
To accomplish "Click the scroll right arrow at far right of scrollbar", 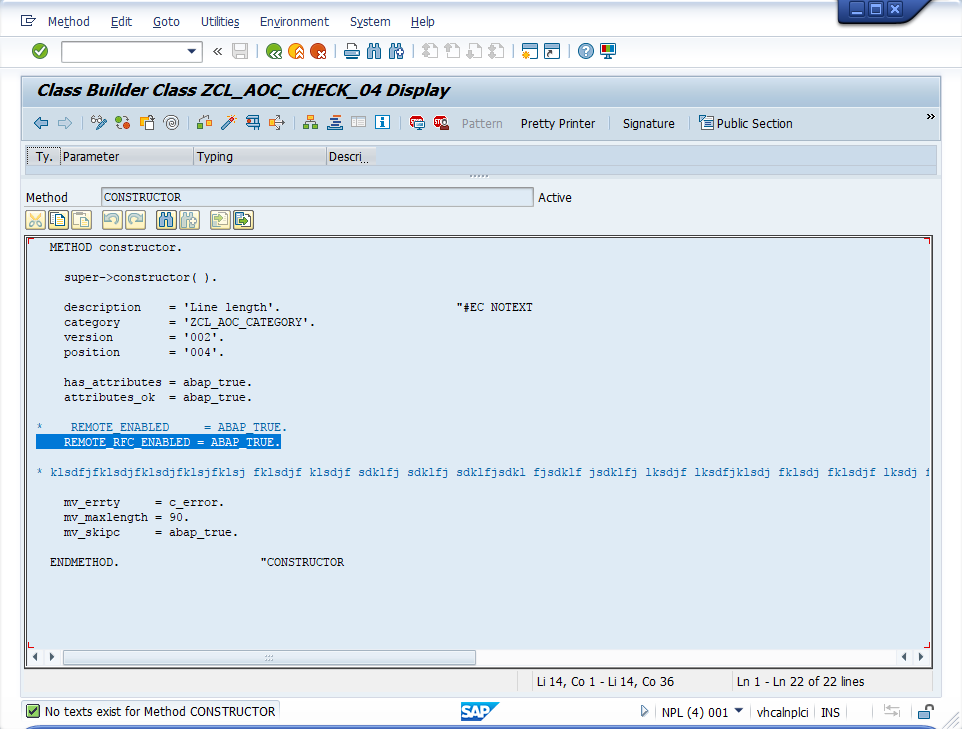I will (x=920, y=657).
